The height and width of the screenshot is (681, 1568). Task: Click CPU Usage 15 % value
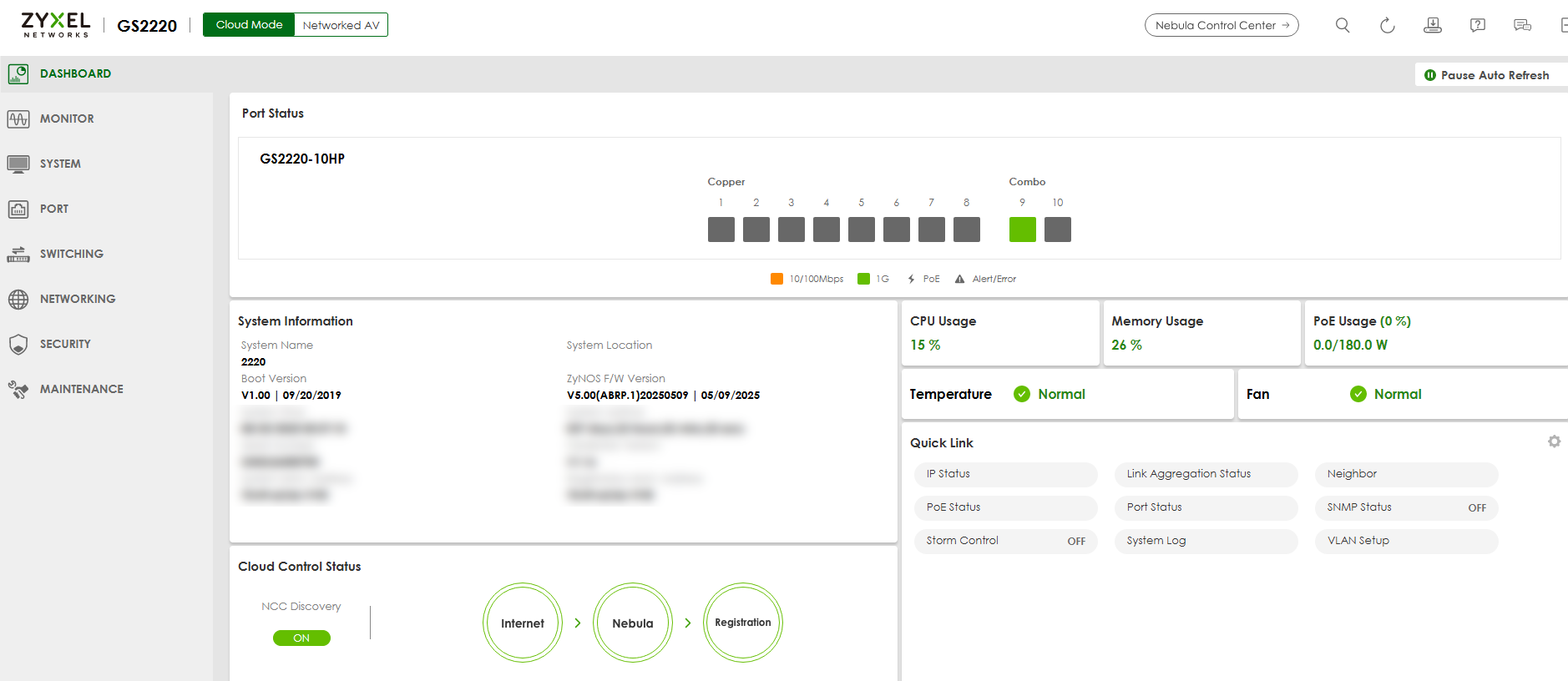click(925, 345)
